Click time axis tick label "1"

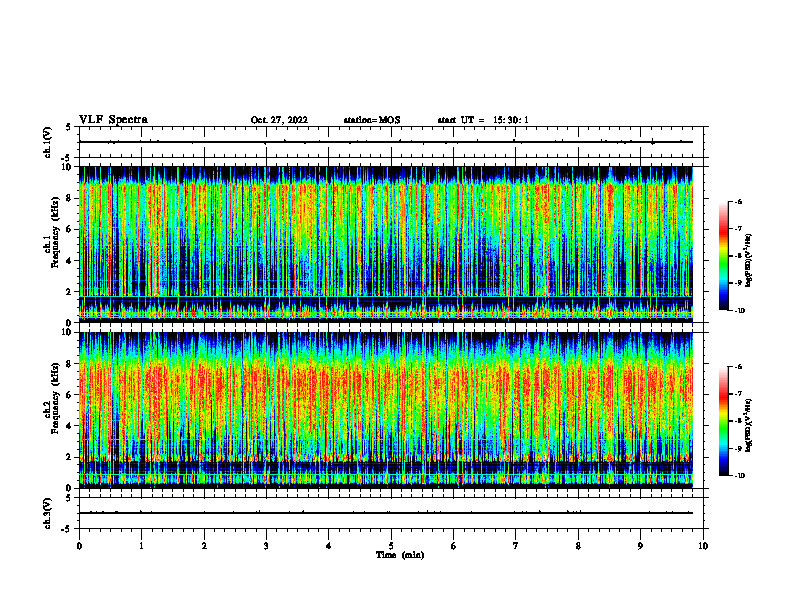(141, 546)
